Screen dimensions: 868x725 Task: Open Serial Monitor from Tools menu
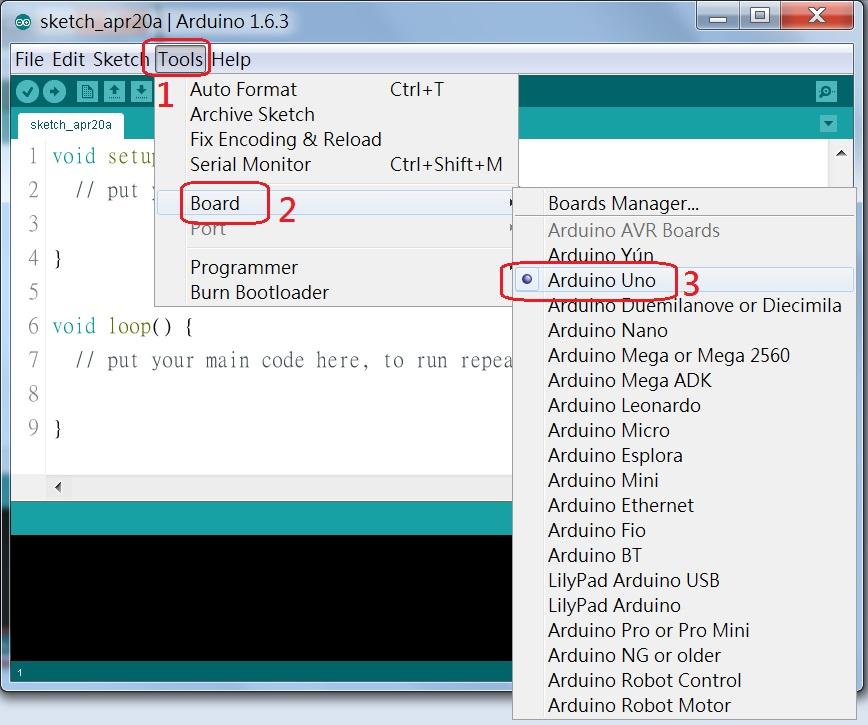point(336,164)
